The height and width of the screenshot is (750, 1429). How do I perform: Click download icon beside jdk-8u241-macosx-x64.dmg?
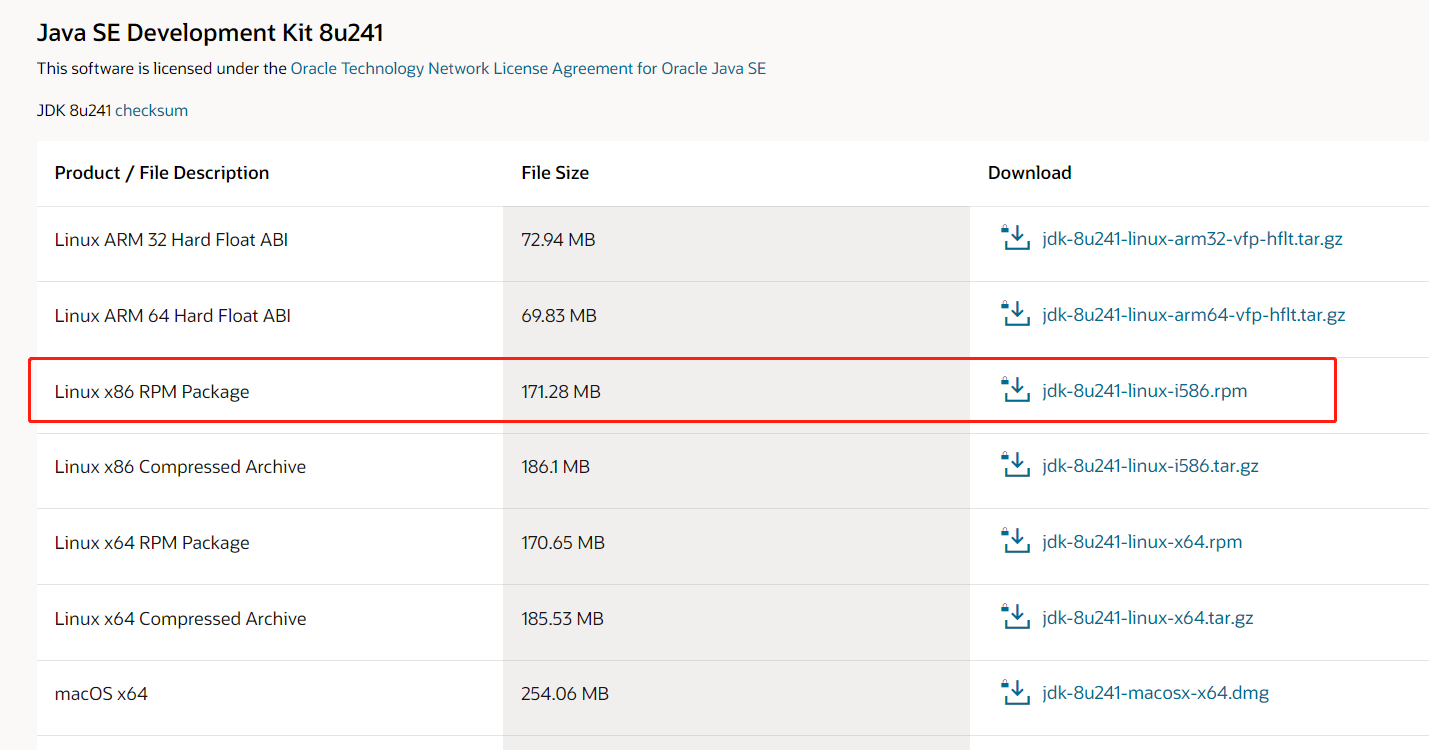[x=1015, y=692]
